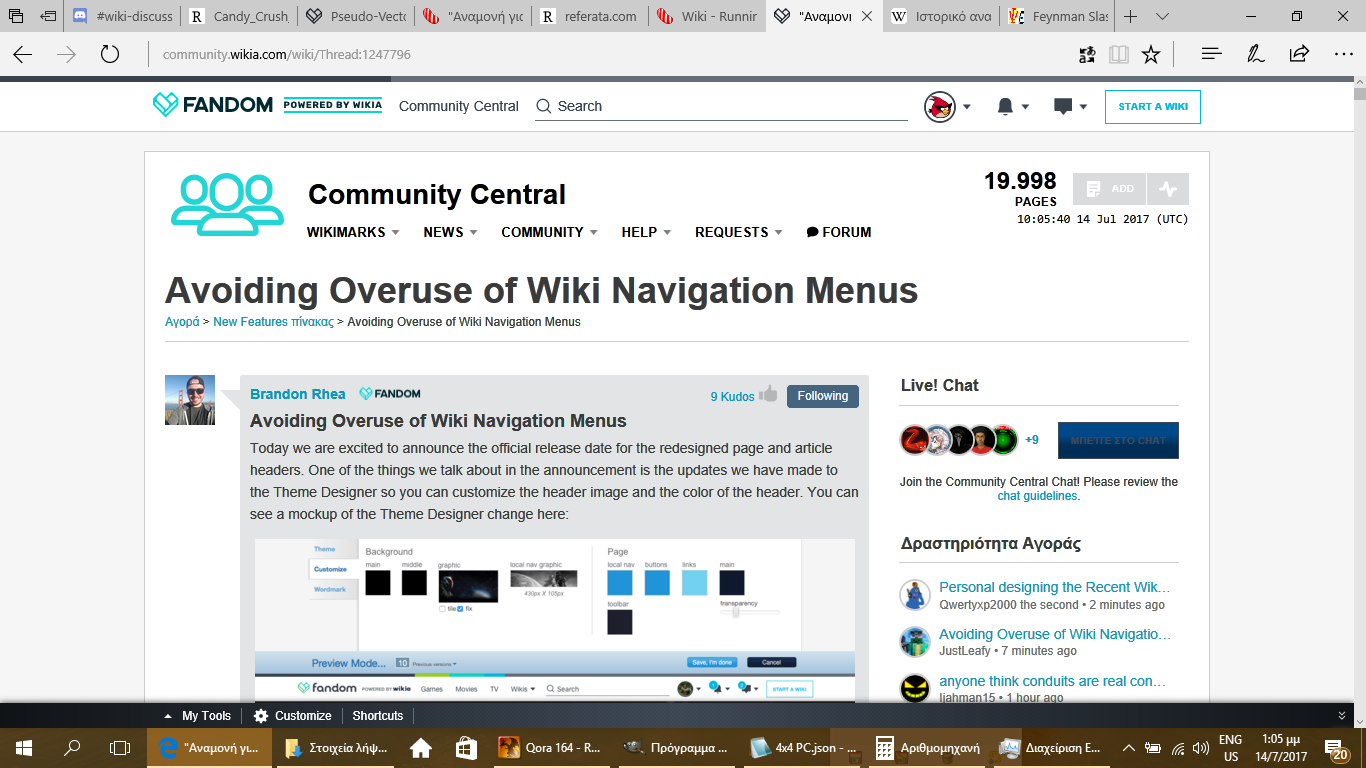Open new browser tab plus button
Screen dimensions: 1366x768
(1130, 16)
